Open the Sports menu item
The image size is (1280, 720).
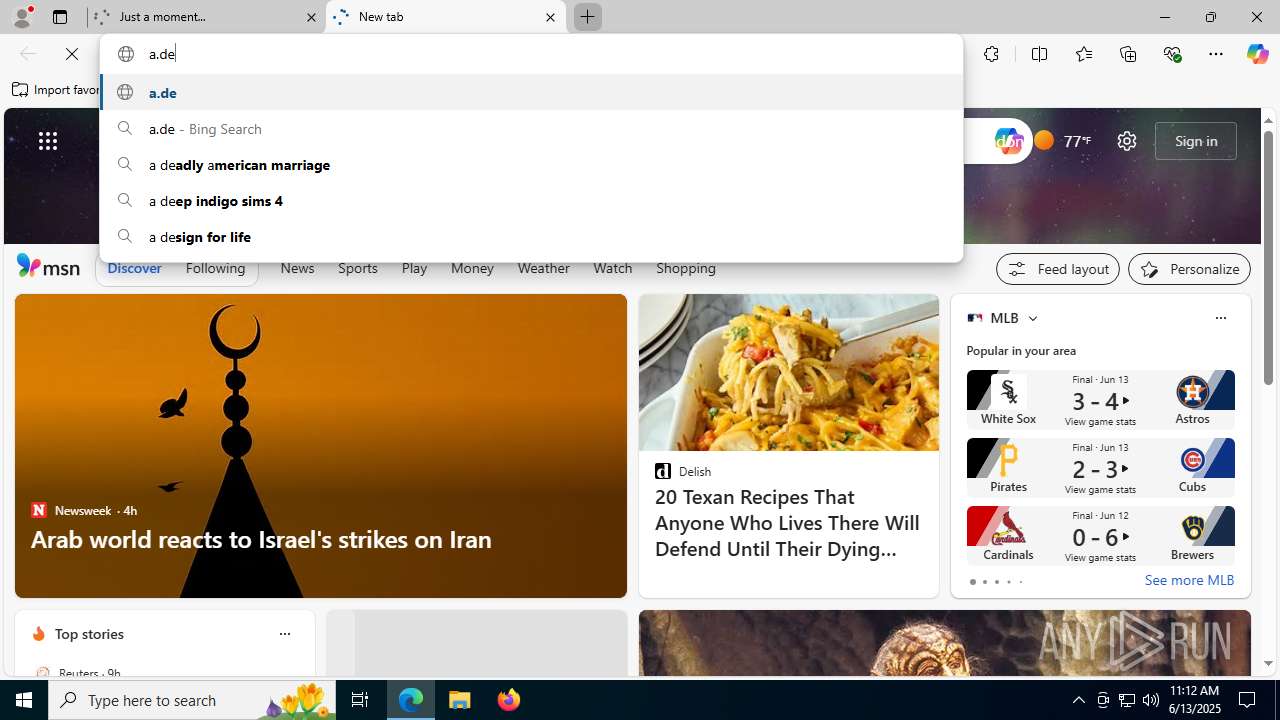click(x=357, y=268)
